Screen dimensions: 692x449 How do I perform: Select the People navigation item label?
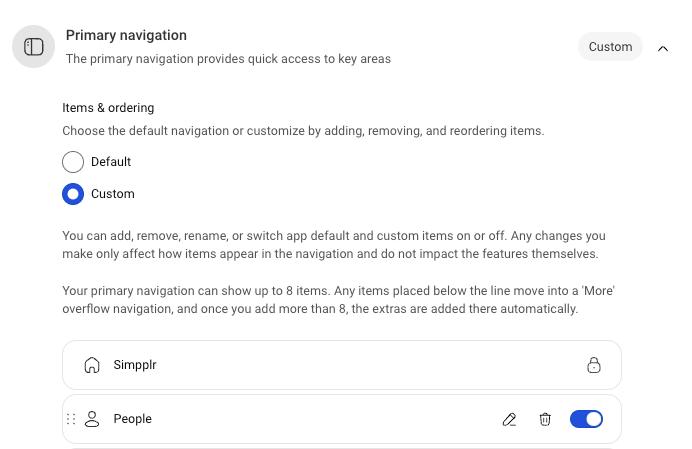pos(132,419)
